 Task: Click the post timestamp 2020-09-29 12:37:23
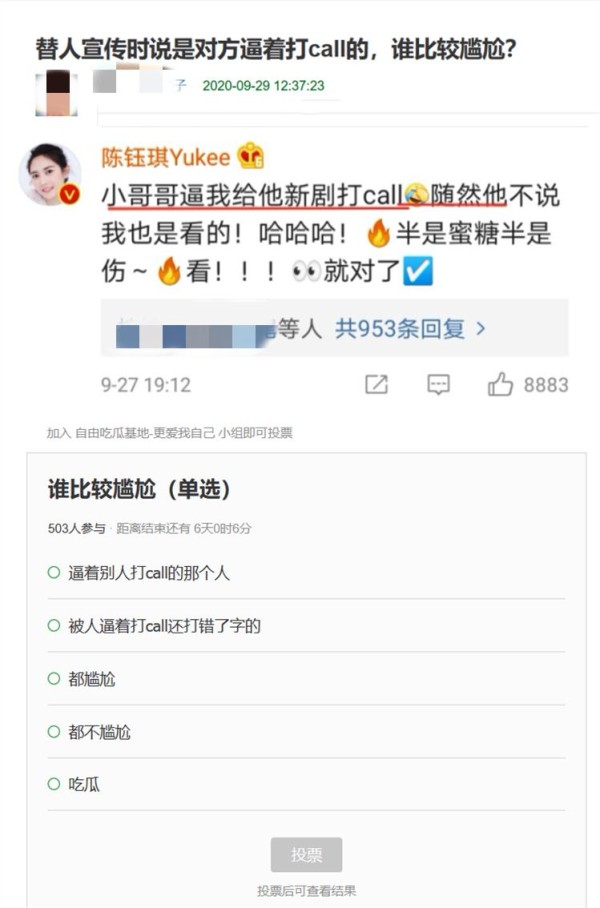(x=264, y=86)
